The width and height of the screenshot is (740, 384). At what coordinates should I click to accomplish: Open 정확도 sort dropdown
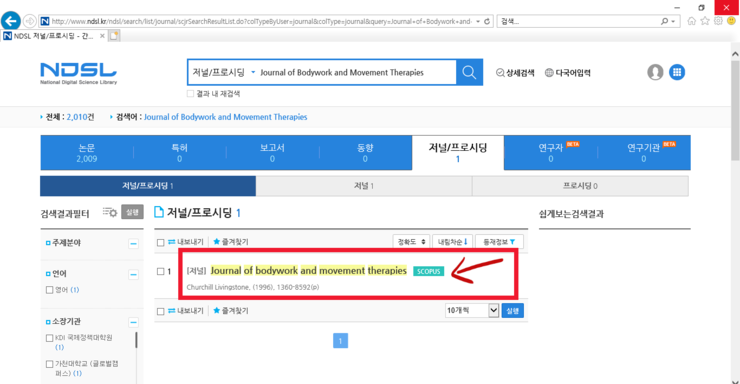coord(411,242)
